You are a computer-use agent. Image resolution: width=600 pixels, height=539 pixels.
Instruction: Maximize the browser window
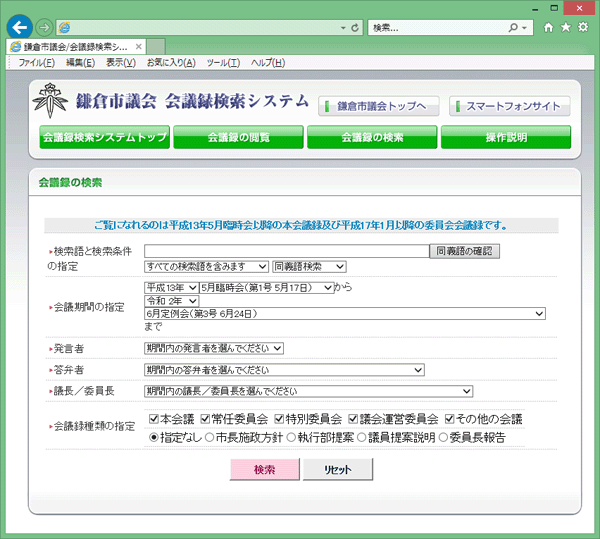click(554, 8)
